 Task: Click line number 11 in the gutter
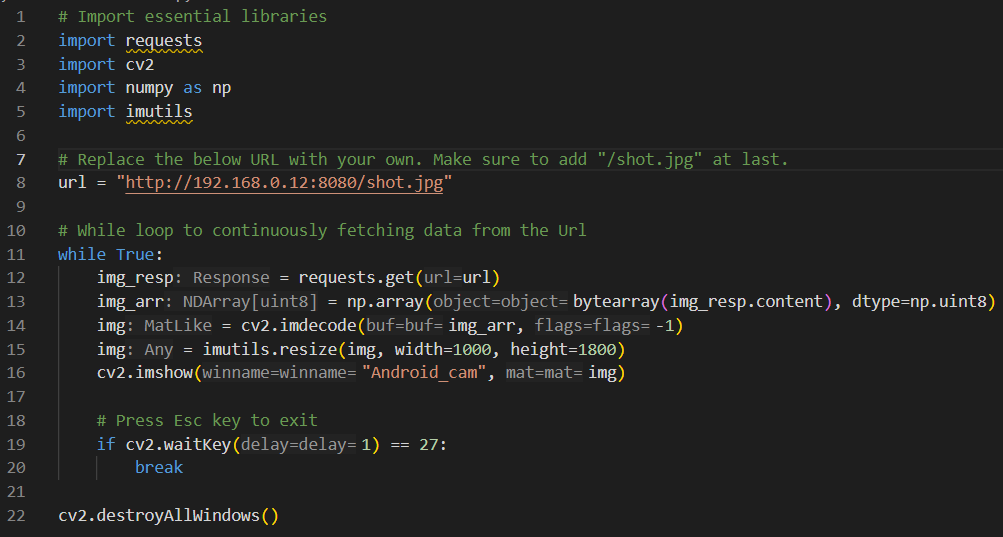click(x=16, y=254)
